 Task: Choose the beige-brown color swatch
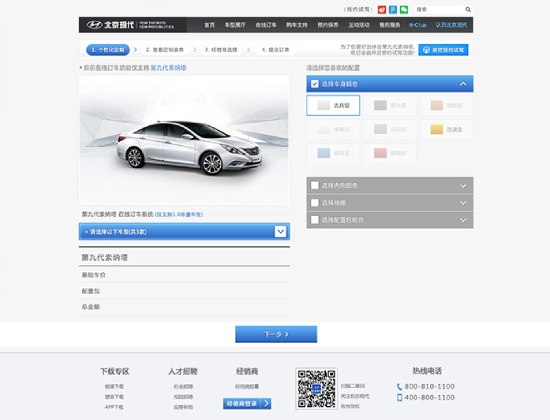pyautogui.click(x=447, y=105)
